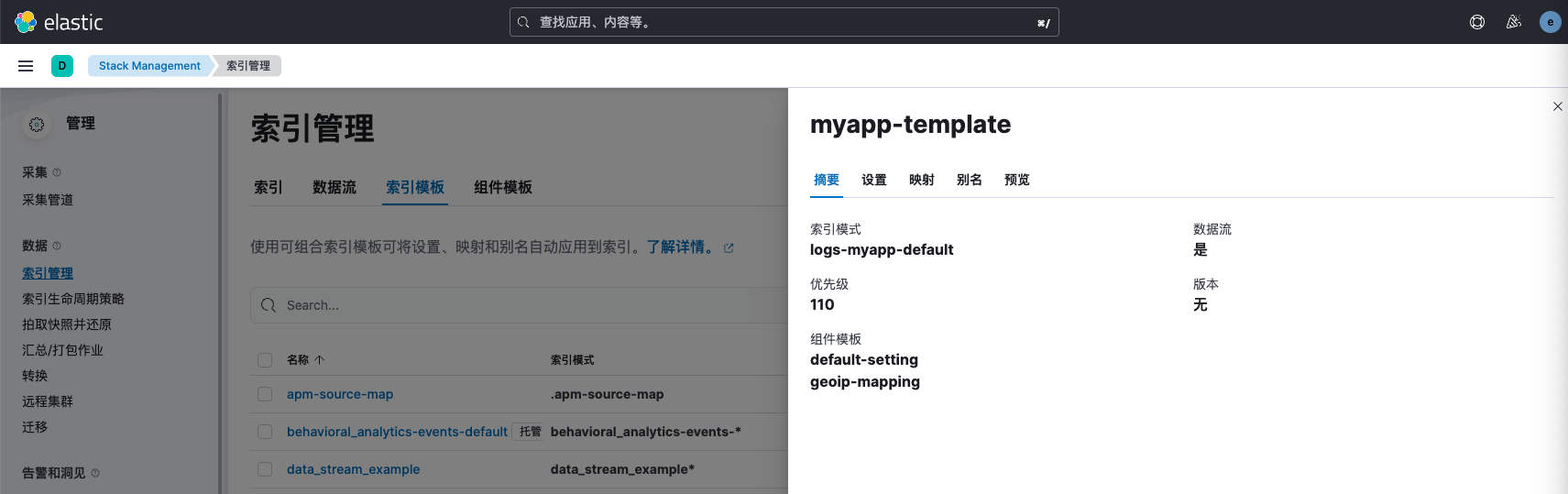Select the logs-myapp-default index pattern value
Viewport: 1568px width, 494px height.
(882, 250)
